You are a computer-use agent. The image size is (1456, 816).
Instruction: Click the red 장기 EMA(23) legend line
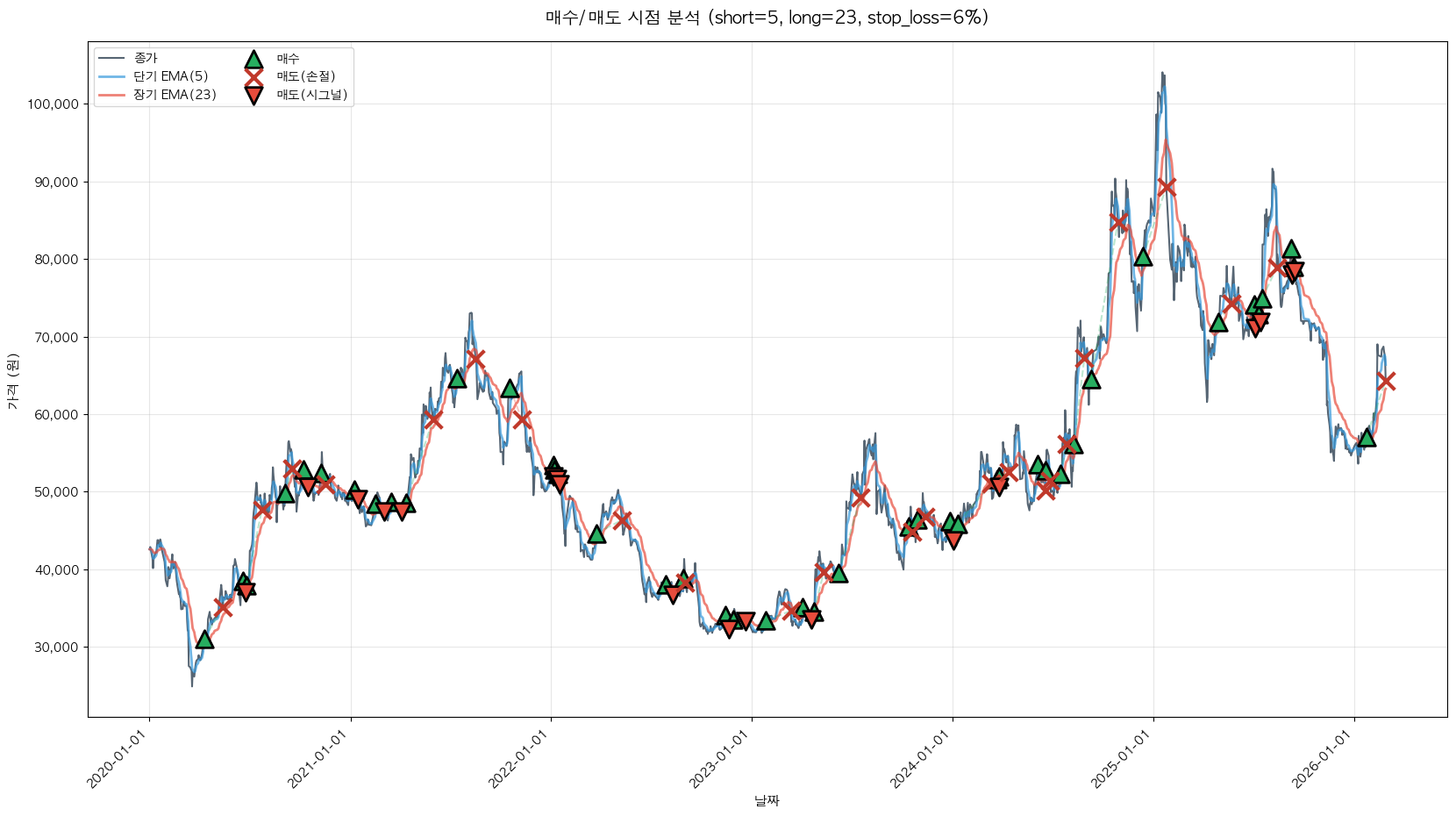tap(112, 95)
